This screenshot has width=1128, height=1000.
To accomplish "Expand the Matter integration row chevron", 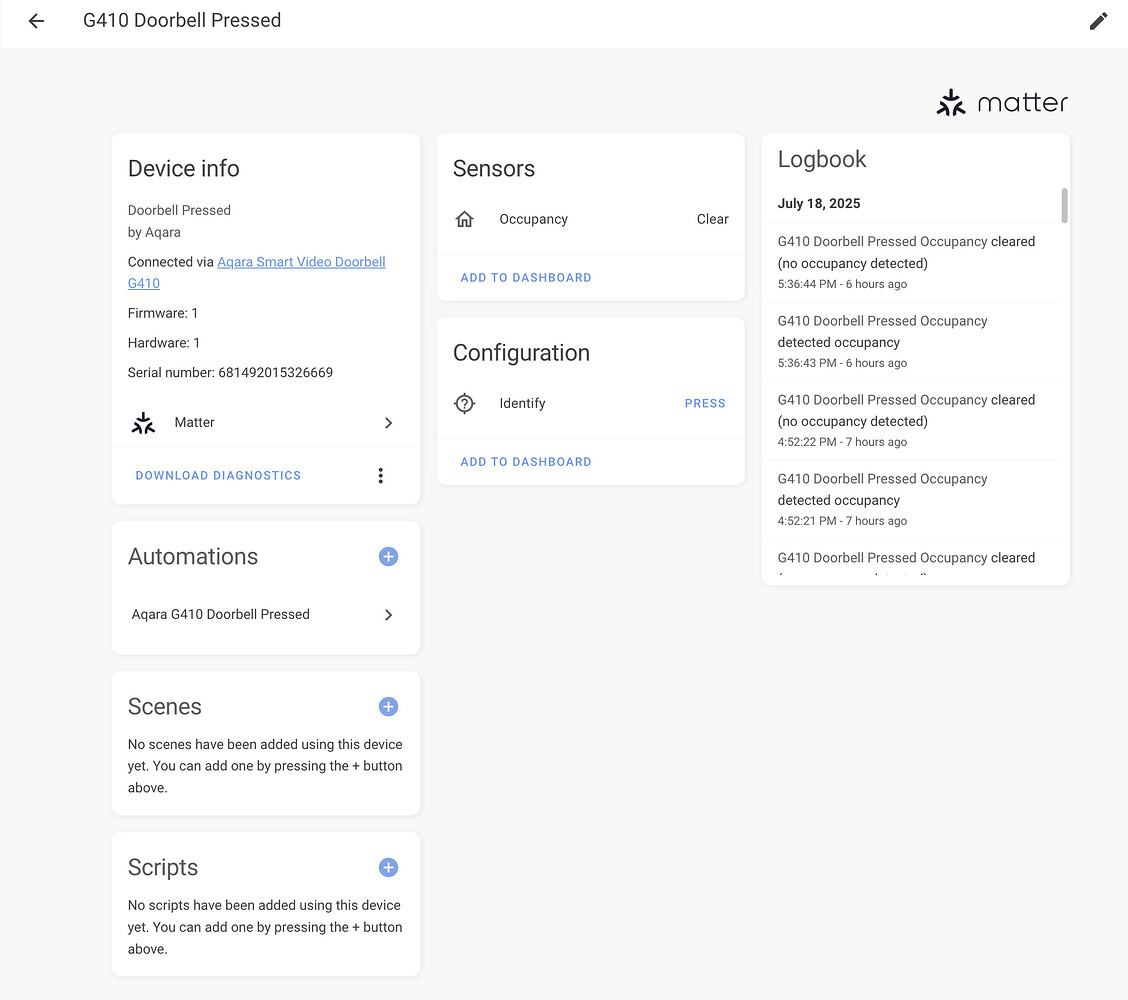I will coord(388,423).
